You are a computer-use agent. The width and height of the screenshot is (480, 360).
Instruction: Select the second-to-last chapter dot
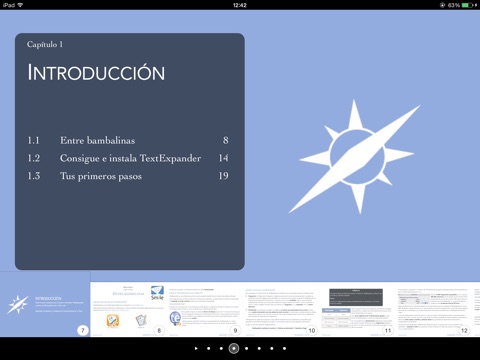click(272, 348)
